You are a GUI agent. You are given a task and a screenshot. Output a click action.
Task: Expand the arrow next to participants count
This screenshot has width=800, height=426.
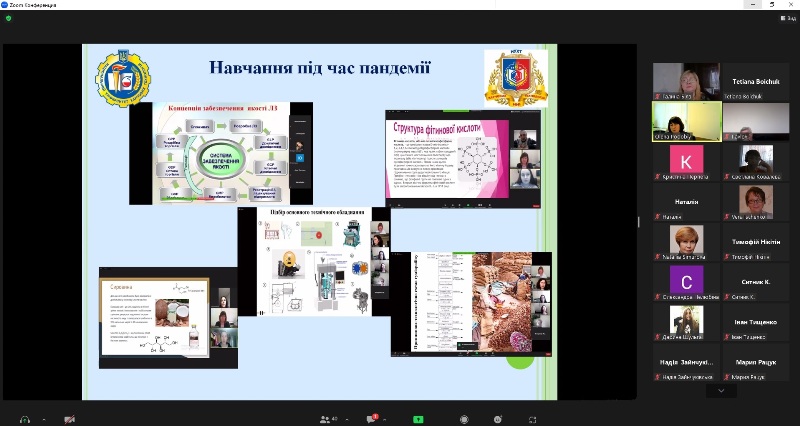(x=346, y=419)
